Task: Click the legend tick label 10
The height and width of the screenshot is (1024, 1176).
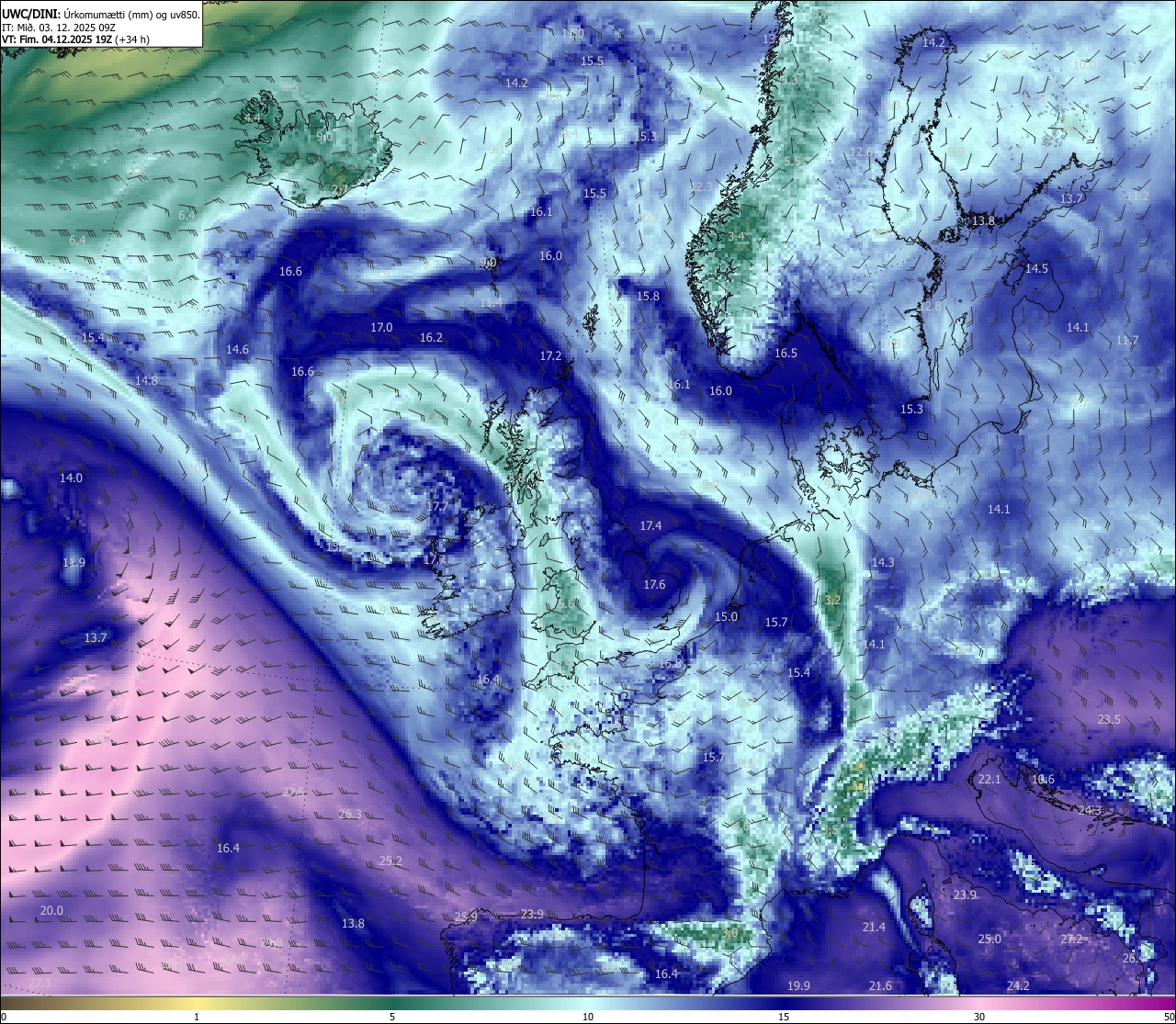Action: [588, 1017]
